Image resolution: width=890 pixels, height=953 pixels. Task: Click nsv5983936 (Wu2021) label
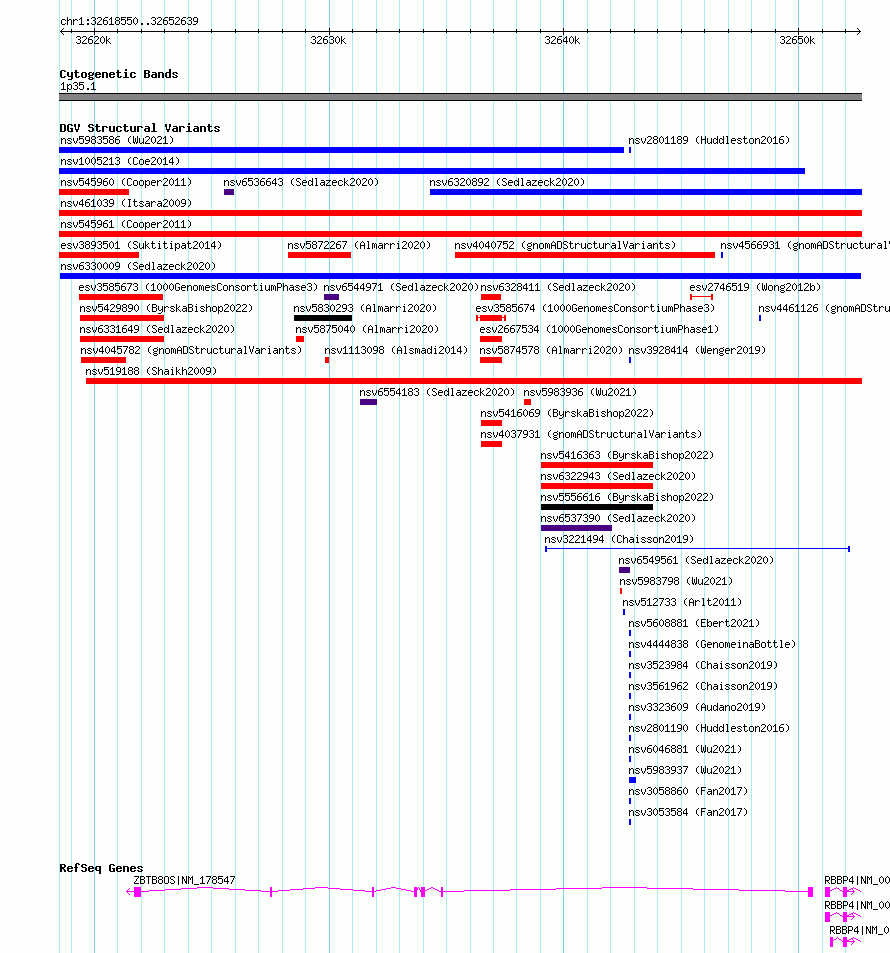pyautogui.click(x=580, y=393)
